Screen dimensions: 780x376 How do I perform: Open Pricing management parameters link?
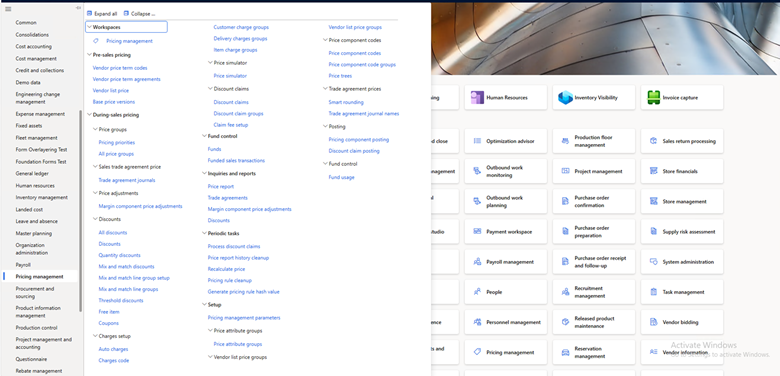point(244,318)
